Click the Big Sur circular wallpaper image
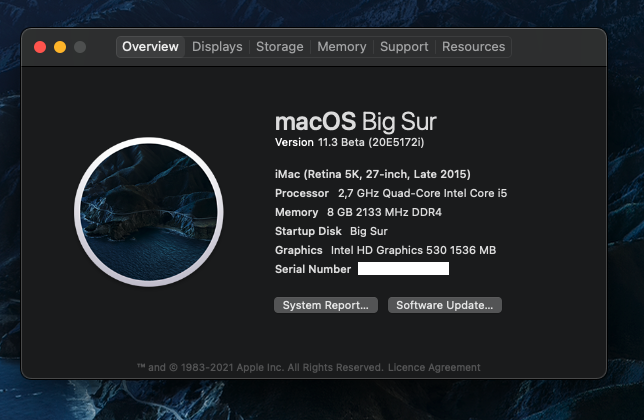Image resolution: width=644 pixels, height=420 pixels. 149,212
